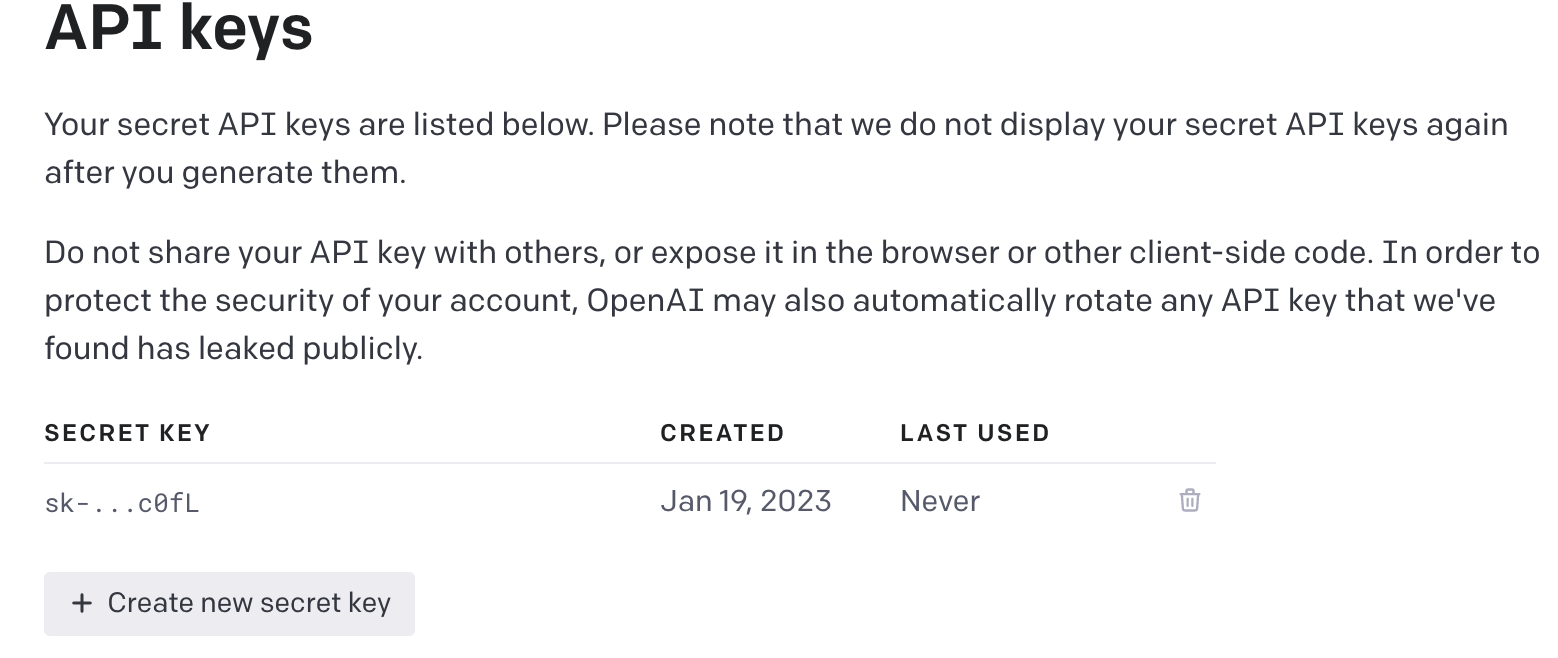This screenshot has width=1558, height=658.
Task: Click the 'after you generate them.' text line
Action: point(225,173)
